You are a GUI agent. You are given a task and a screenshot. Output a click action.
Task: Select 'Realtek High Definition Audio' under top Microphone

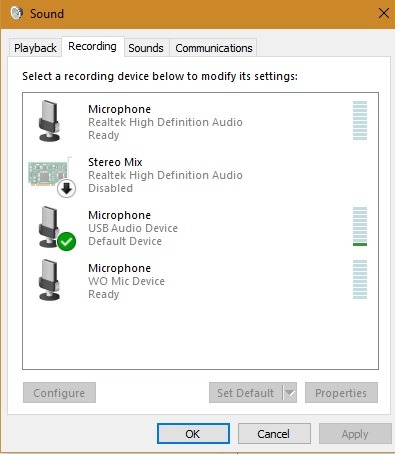point(165,122)
